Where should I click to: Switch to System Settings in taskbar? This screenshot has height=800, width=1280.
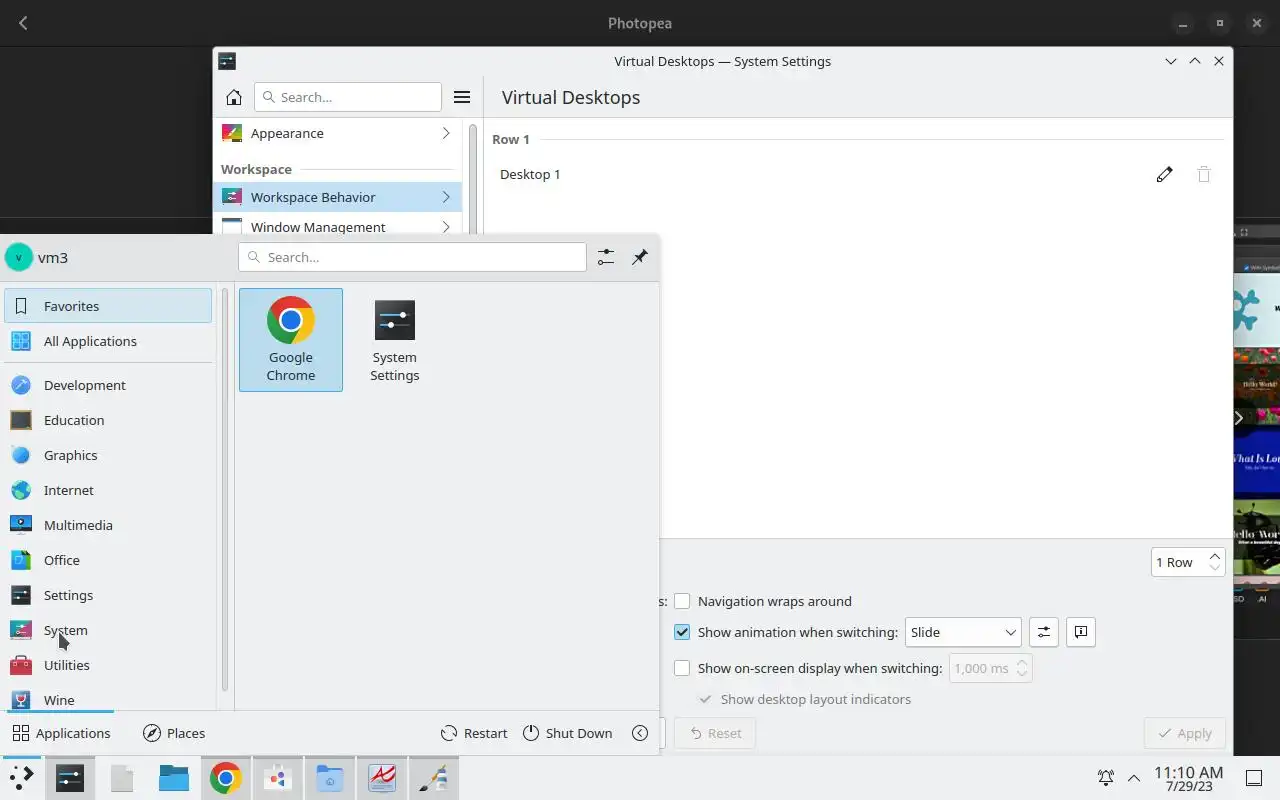point(70,778)
